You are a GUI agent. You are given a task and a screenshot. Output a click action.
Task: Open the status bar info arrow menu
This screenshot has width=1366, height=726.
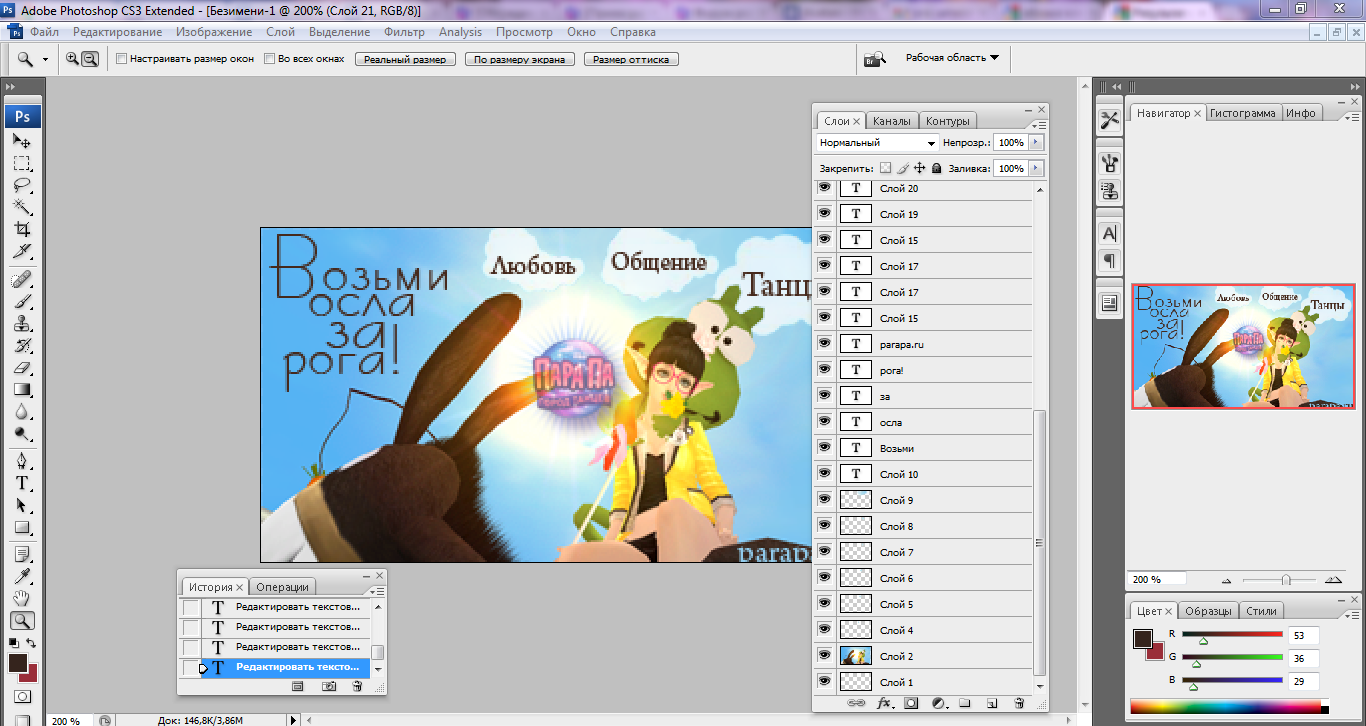293,719
